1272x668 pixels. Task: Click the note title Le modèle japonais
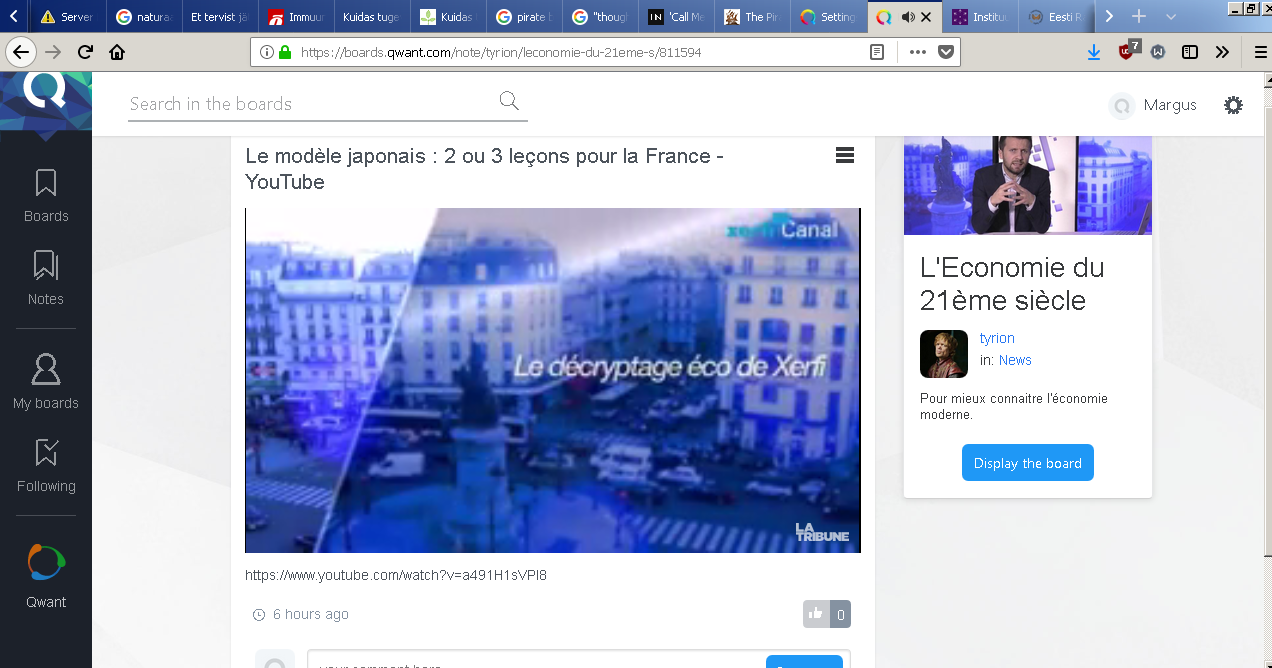(x=484, y=169)
